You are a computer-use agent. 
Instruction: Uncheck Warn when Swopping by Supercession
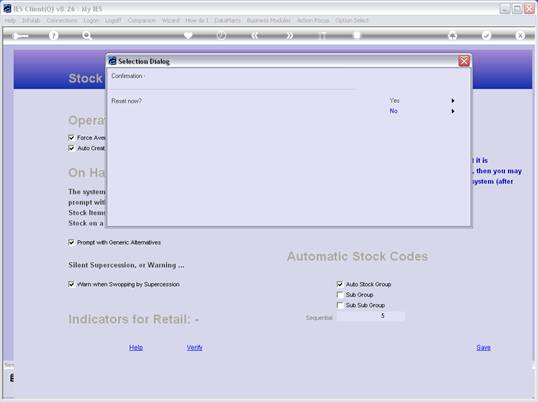pyautogui.click(x=71, y=284)
